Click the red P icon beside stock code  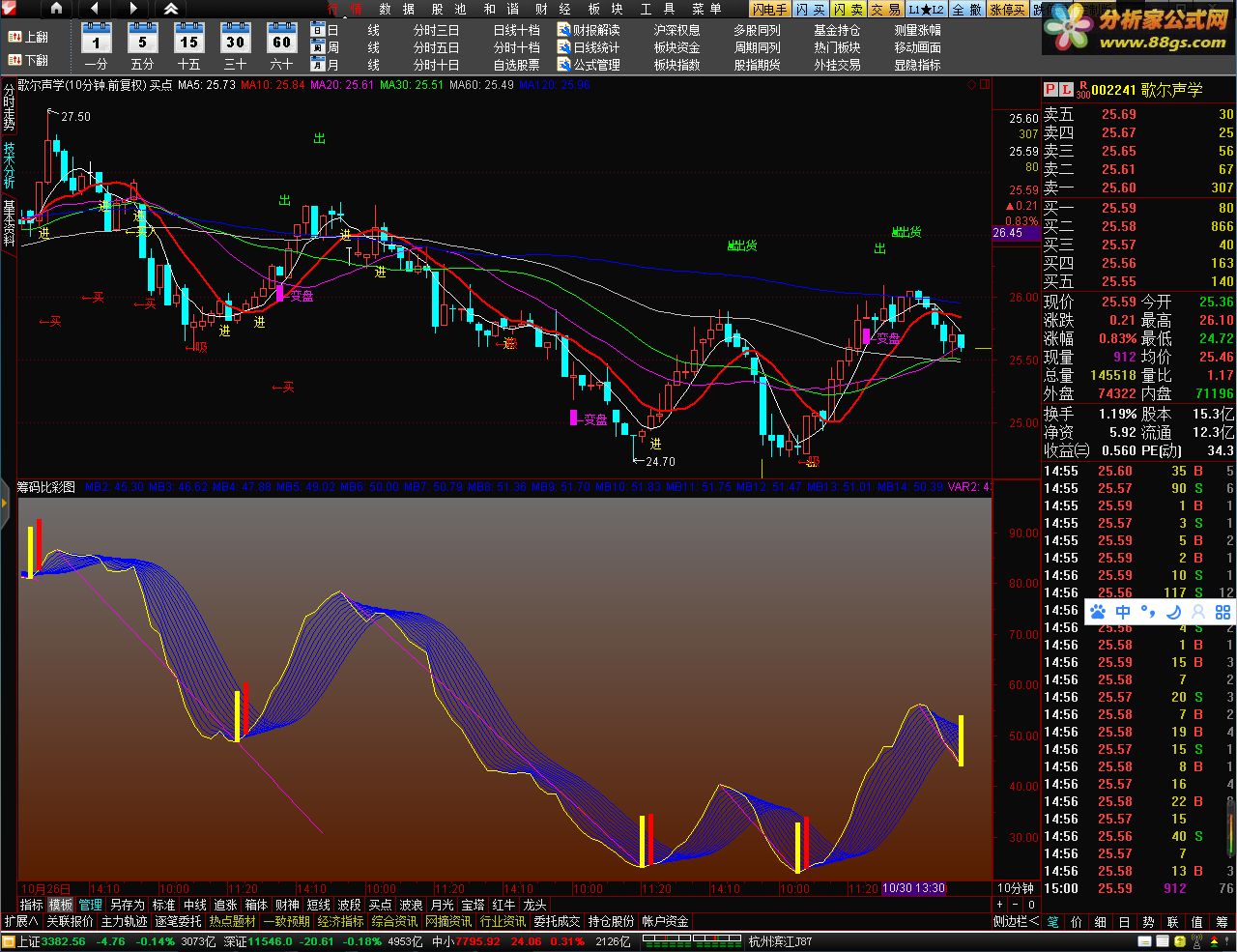coord(1050,89)
